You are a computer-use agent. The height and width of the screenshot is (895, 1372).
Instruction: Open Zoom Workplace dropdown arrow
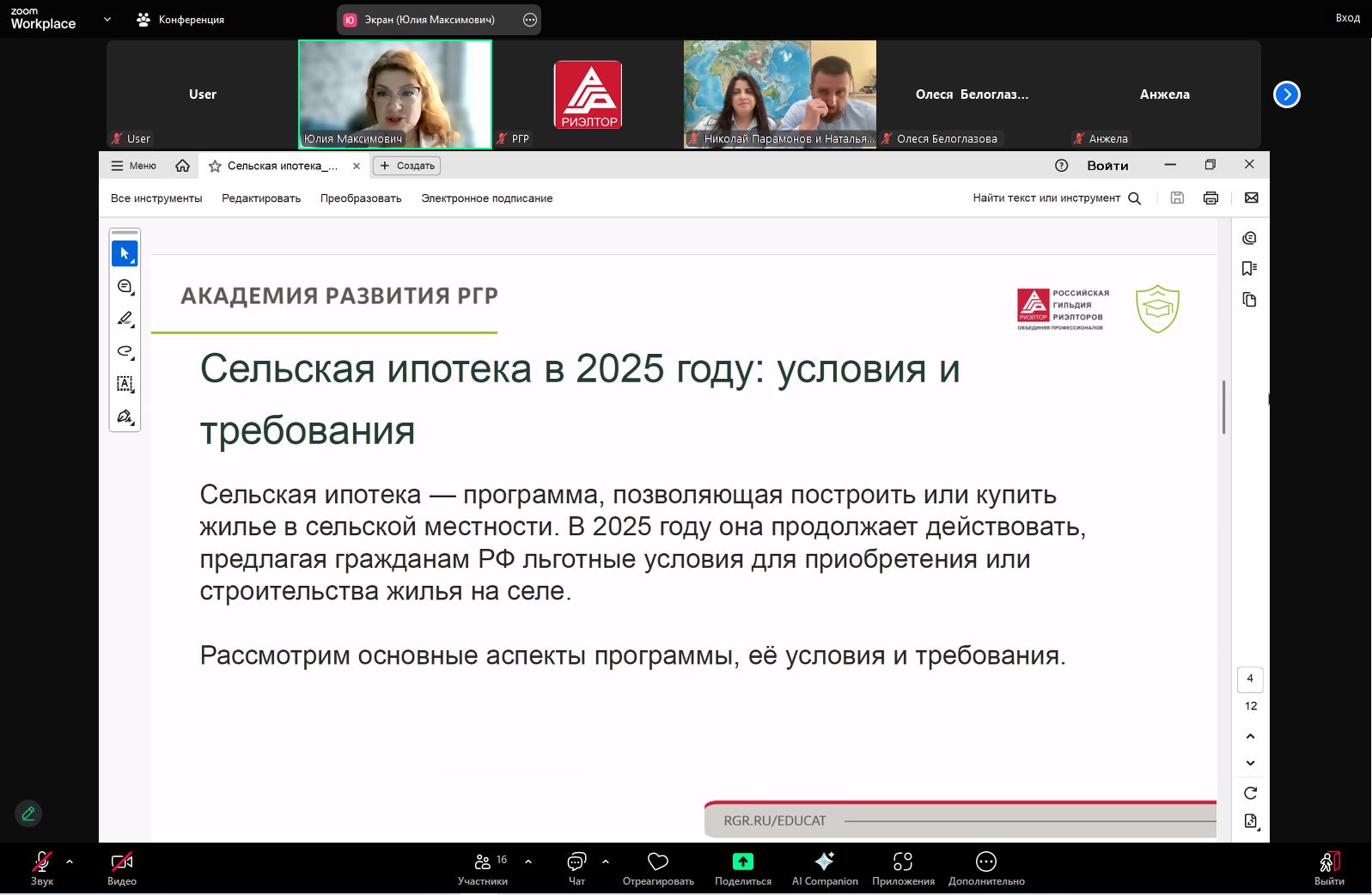(x=107, y=19)
